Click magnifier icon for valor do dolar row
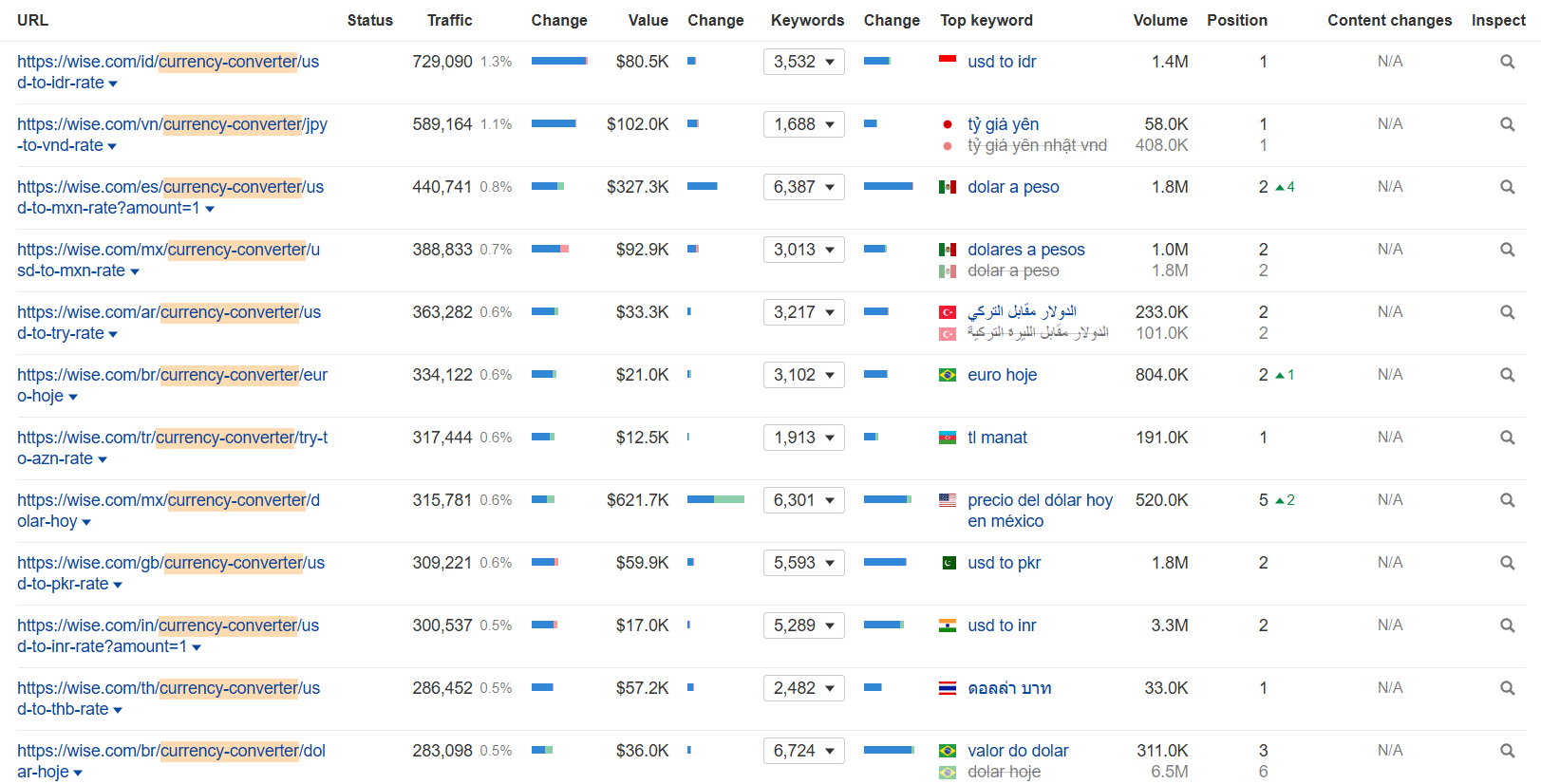Viewport: 1541px width, 784px height. point(1507,751)
